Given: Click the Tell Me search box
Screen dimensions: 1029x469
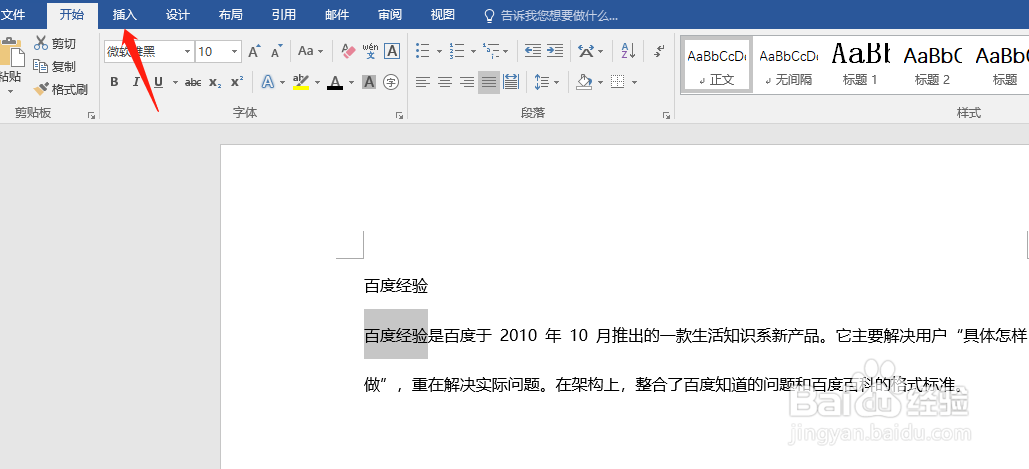Looking at the screenshot, I should (x=551, y=15).
